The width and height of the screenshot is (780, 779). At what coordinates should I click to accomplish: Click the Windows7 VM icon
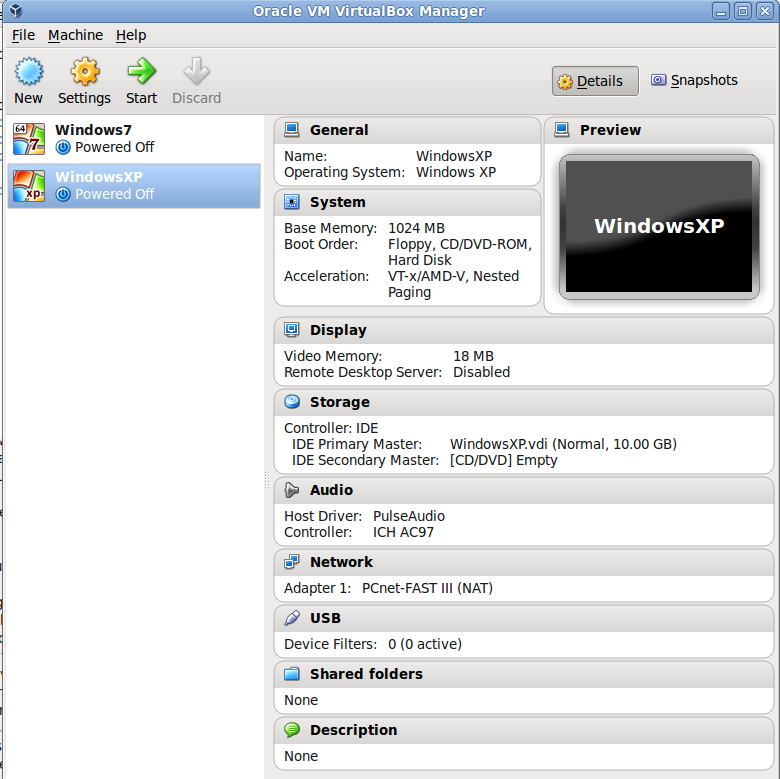pyautogui.click(x=29, y=139)
